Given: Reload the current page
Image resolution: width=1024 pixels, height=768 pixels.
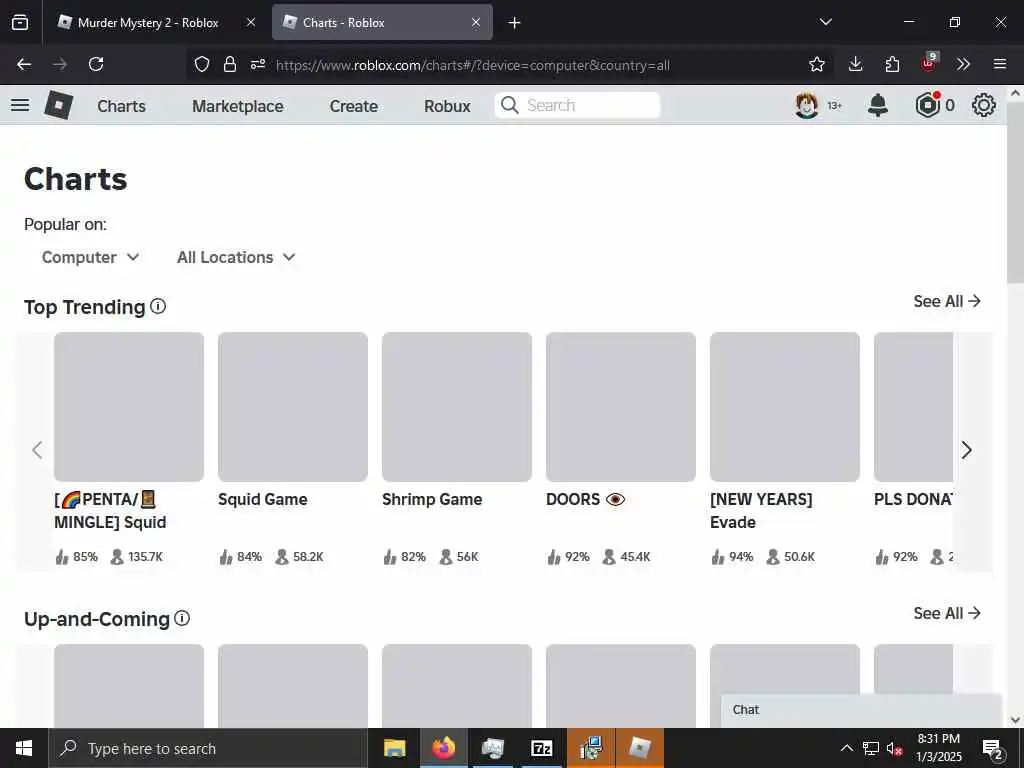Looking at the screenshot, I should tap(96, 64).
